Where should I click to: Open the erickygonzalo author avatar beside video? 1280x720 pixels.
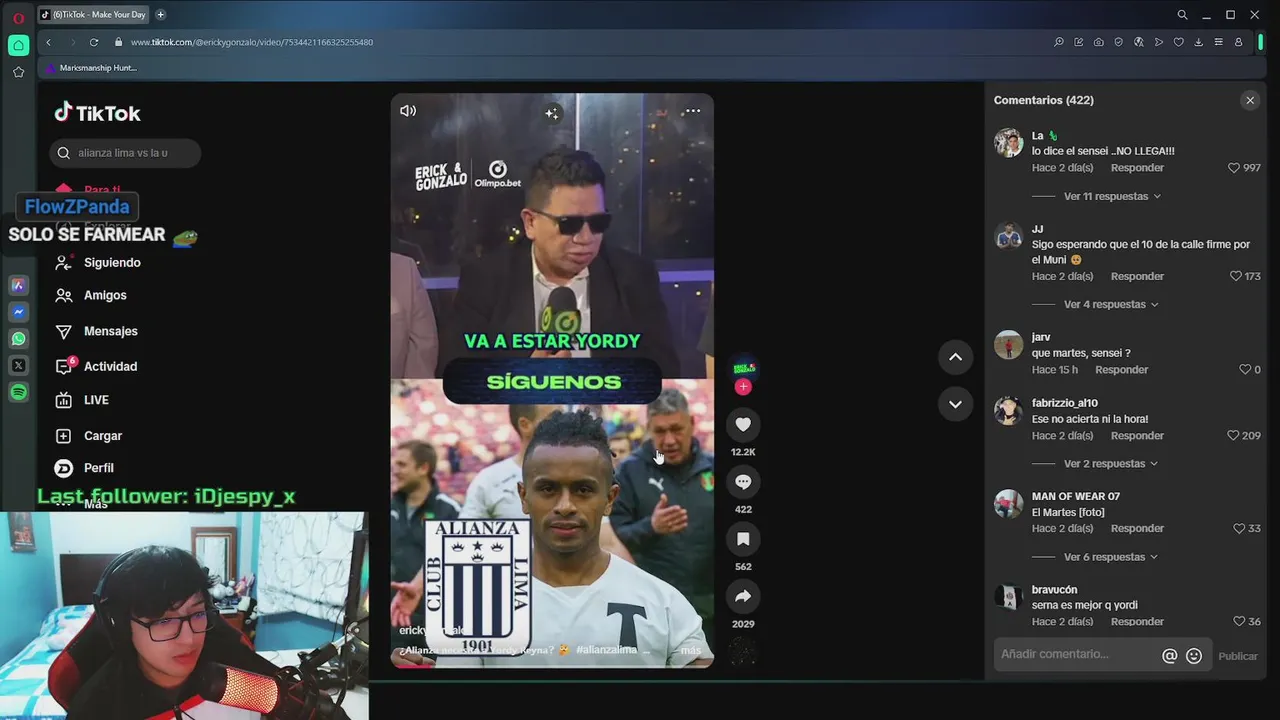[743, 368]
